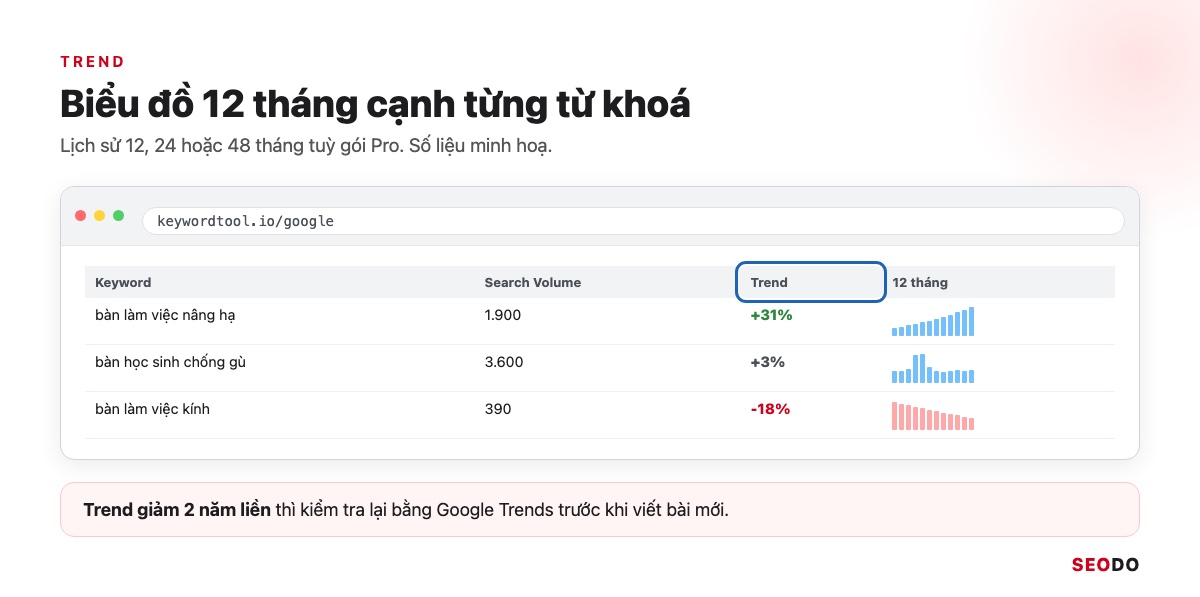Open the sparkline chart for bàn học sinh chống gù
Image resolution: width=1200 pixels, height=597 pixels.
(x=933, y=368)
